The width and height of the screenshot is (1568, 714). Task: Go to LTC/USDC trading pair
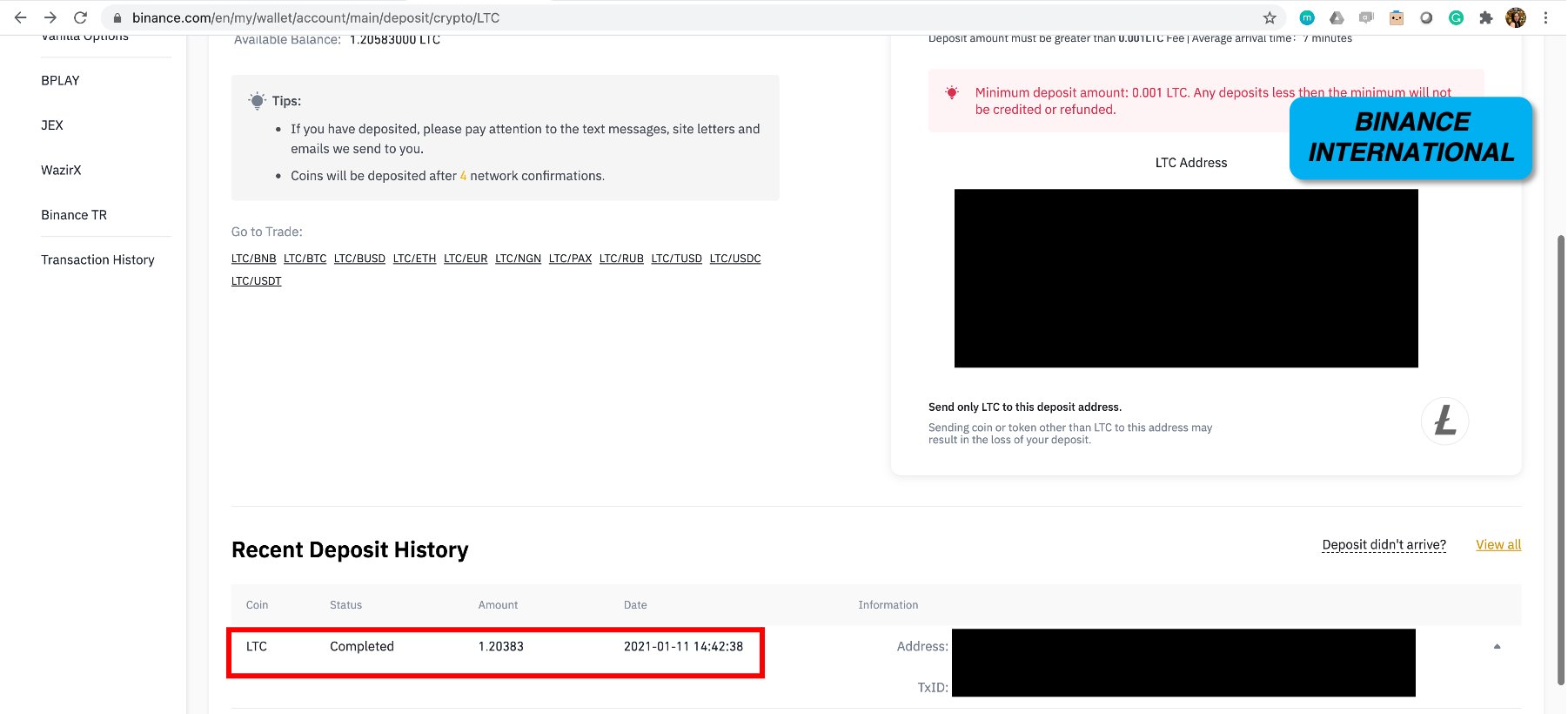(x=735, y=259)
